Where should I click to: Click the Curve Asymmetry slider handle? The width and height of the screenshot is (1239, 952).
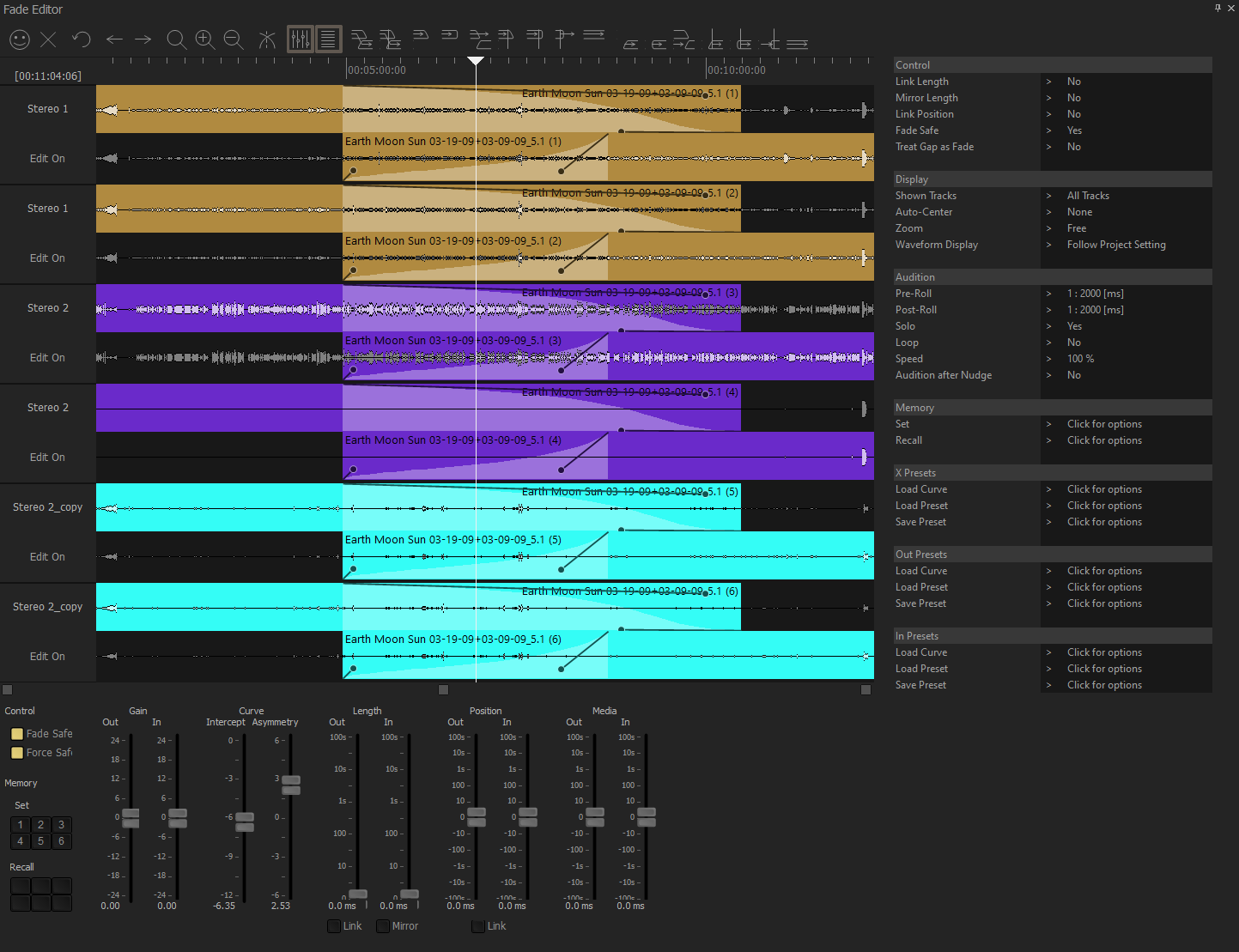point(290,784)
